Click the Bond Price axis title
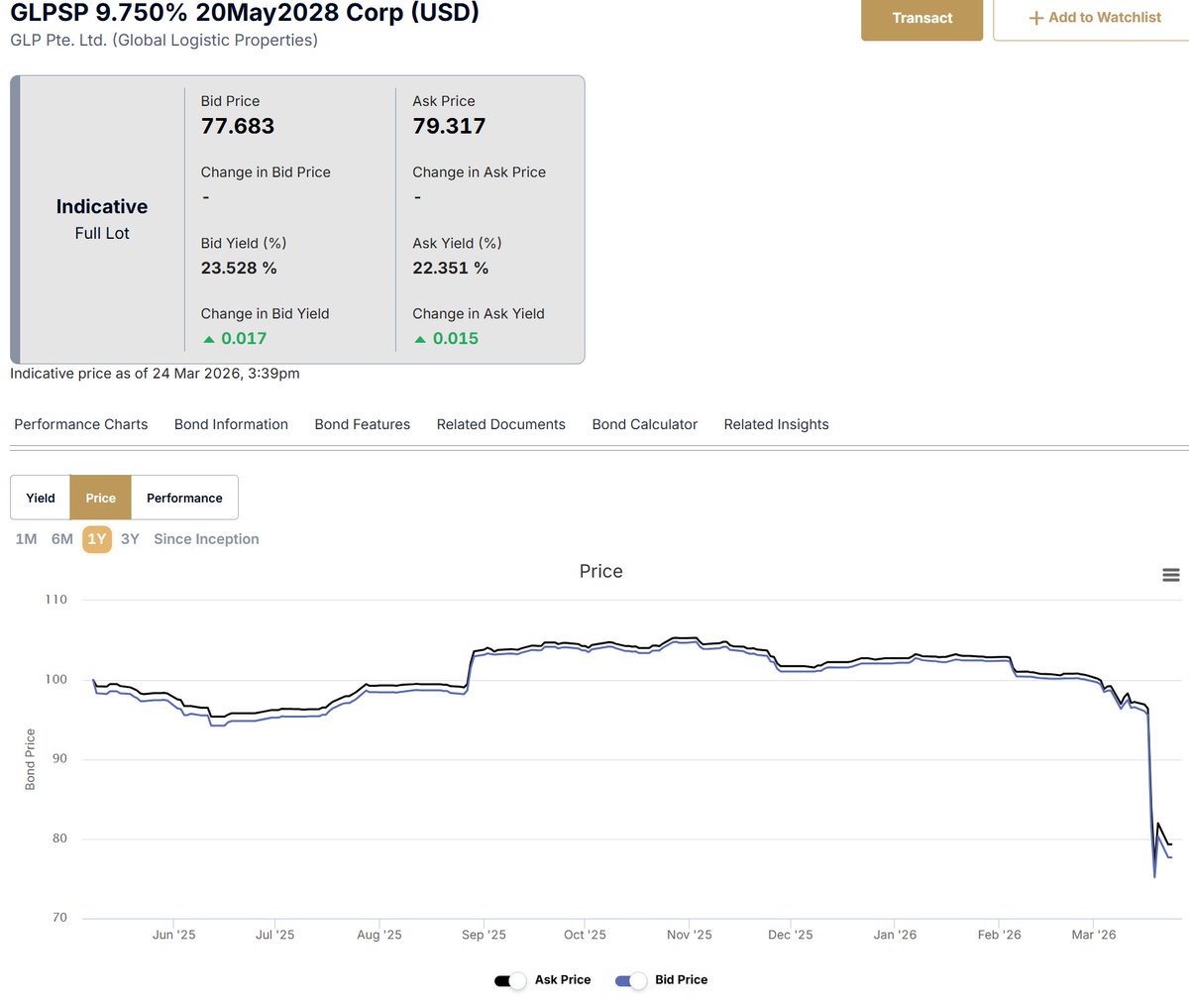 coord(30,759)
